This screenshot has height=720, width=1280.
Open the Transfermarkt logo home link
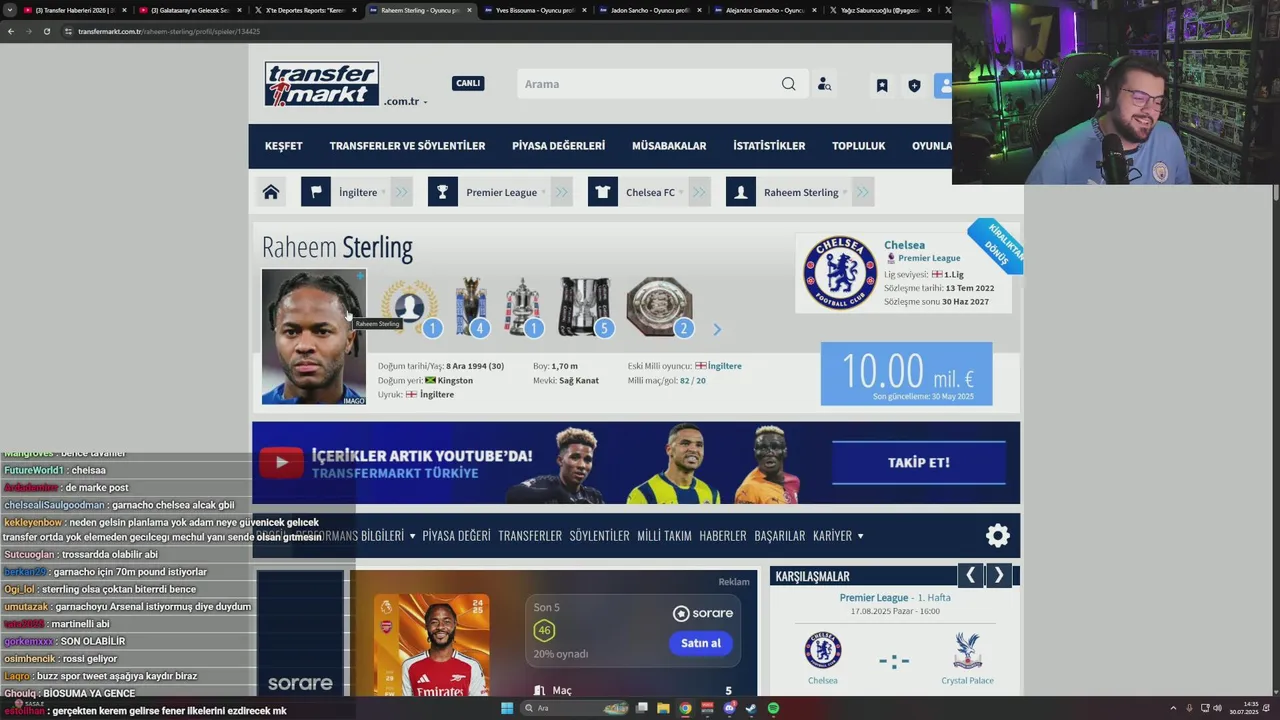(322, 84)
